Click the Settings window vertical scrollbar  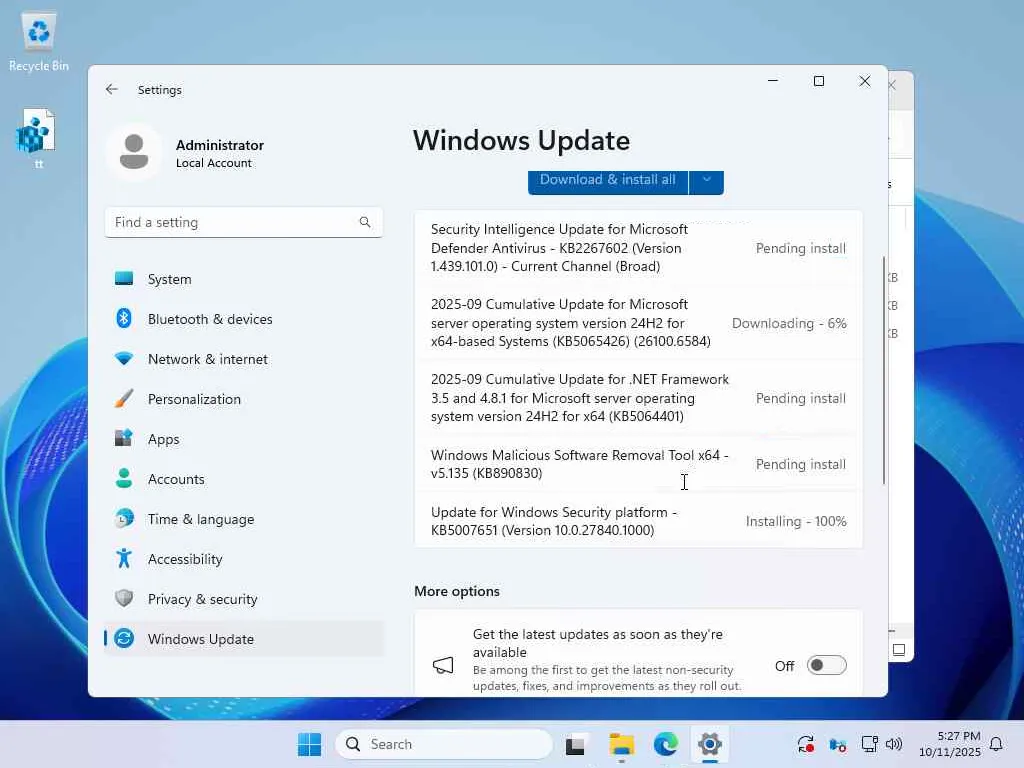click(884, 370)
